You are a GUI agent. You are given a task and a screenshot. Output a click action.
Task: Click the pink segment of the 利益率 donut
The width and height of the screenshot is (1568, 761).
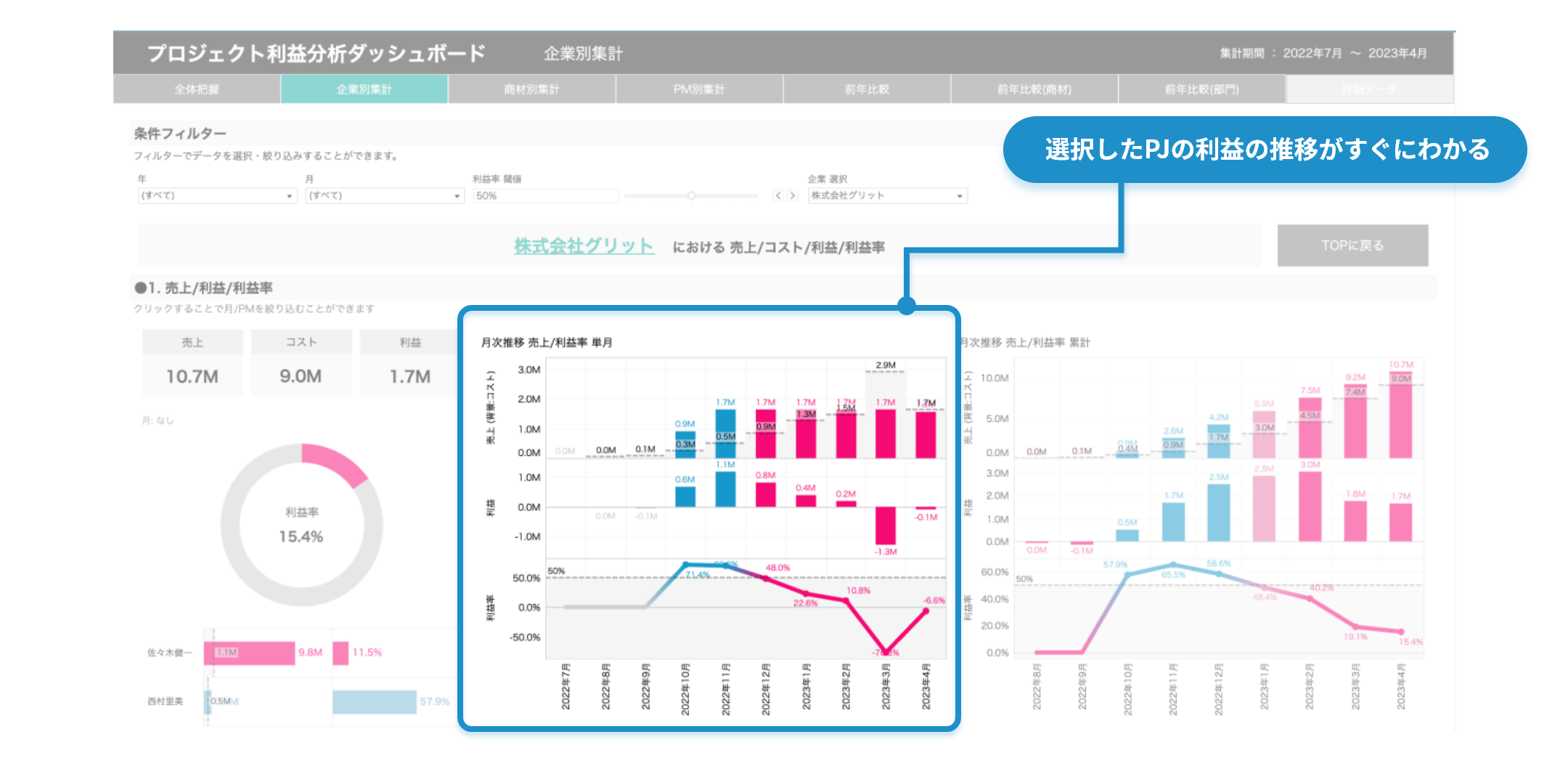(x=338, y=463)
